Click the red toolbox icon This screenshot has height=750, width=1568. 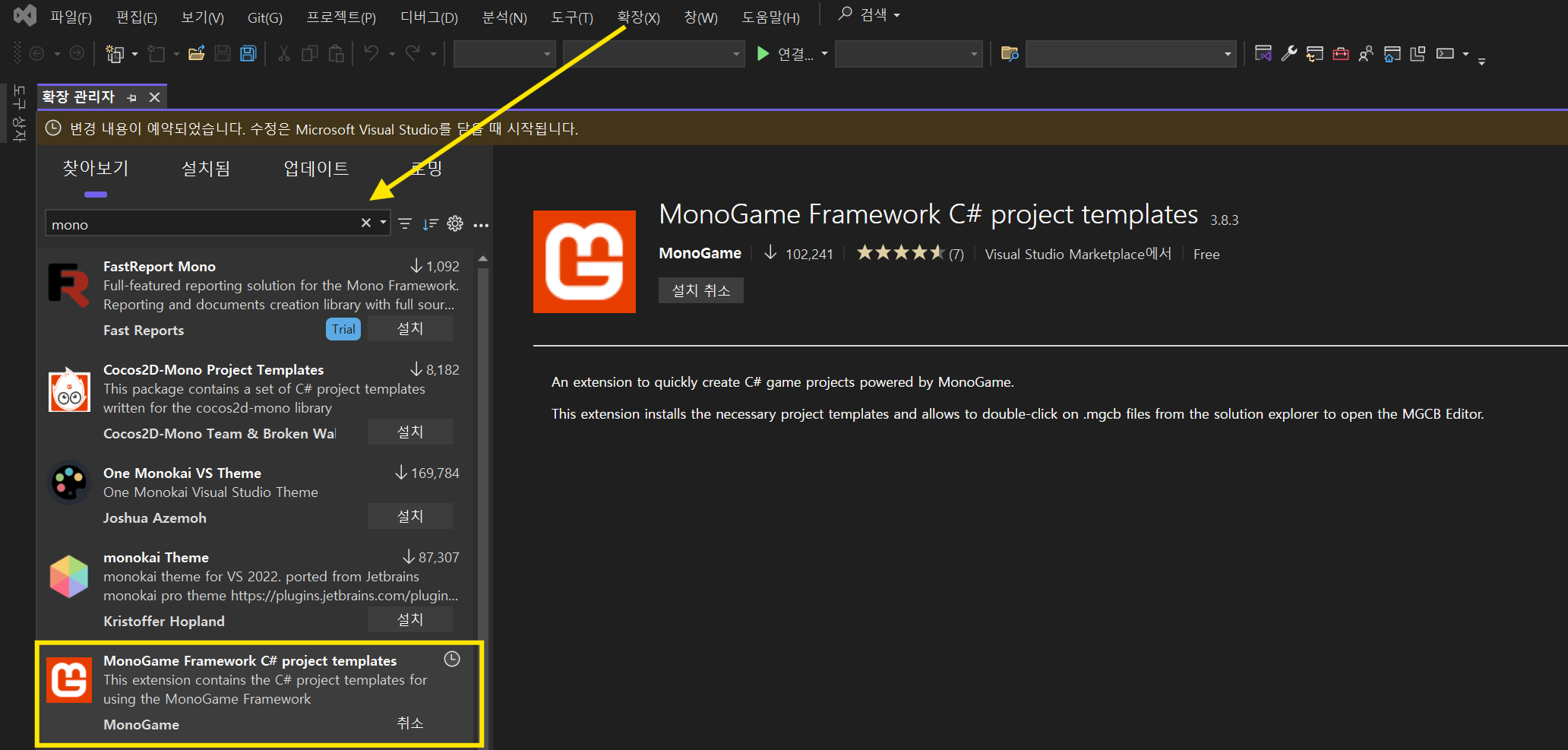pos(1341,53)
